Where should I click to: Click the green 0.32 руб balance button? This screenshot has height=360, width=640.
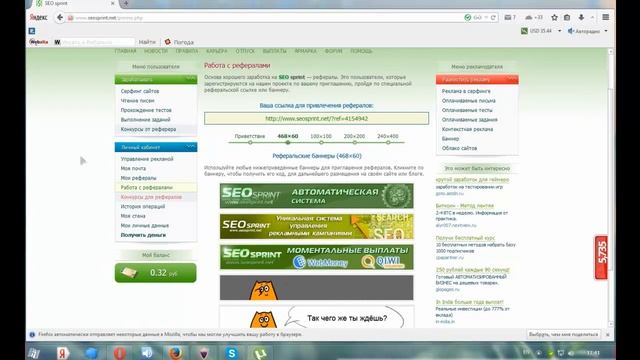pos(156,273)
